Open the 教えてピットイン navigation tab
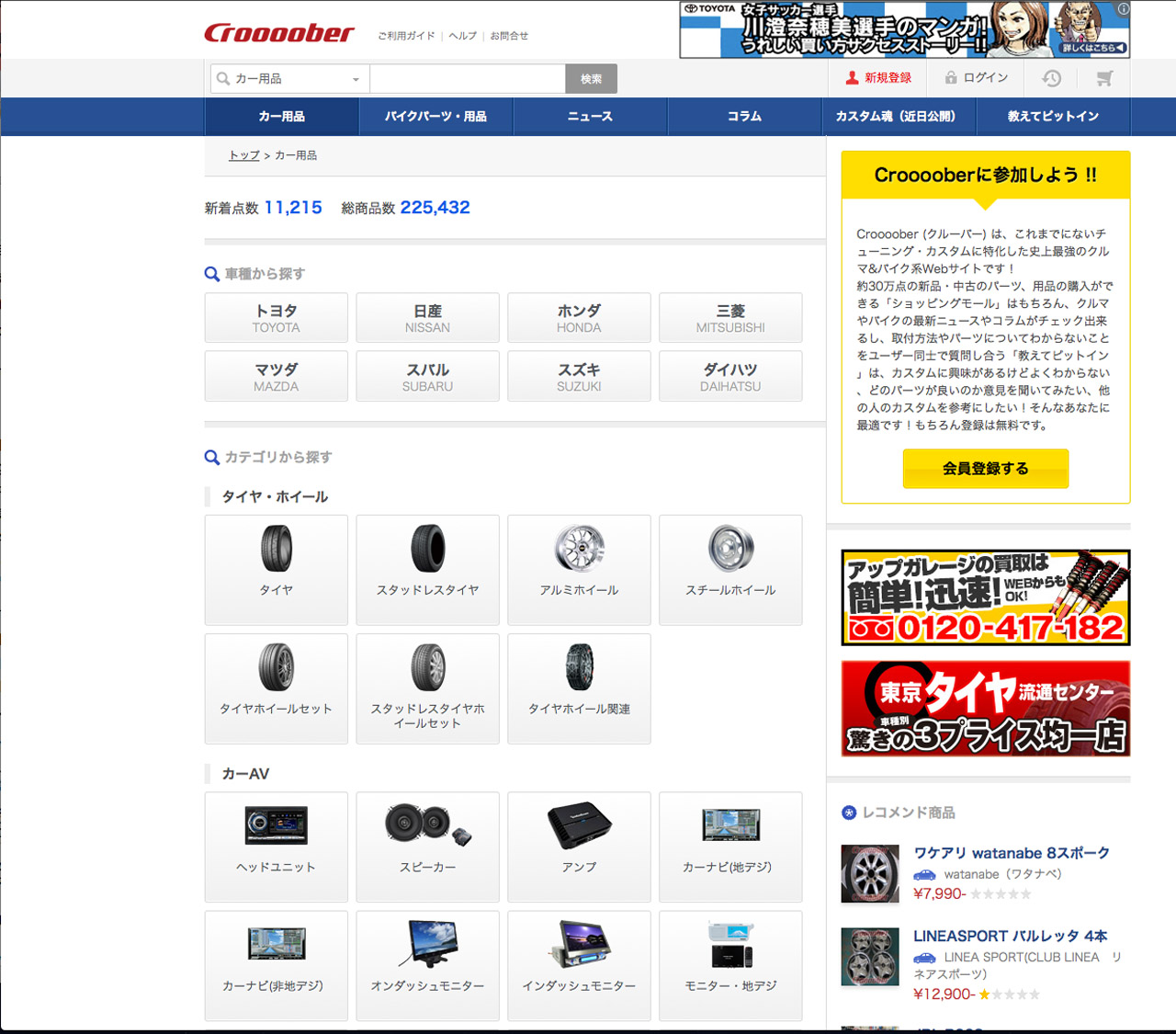This screenshot has height=1034, width=1176. pyautogui.click(x=1054, y=117)
